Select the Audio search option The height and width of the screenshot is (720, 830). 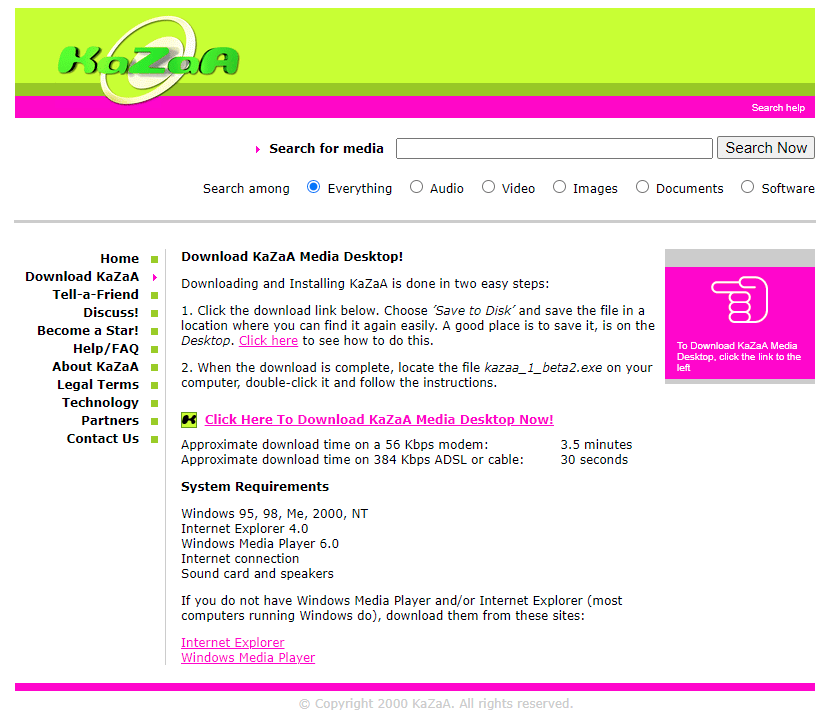[x=417, y=187]
